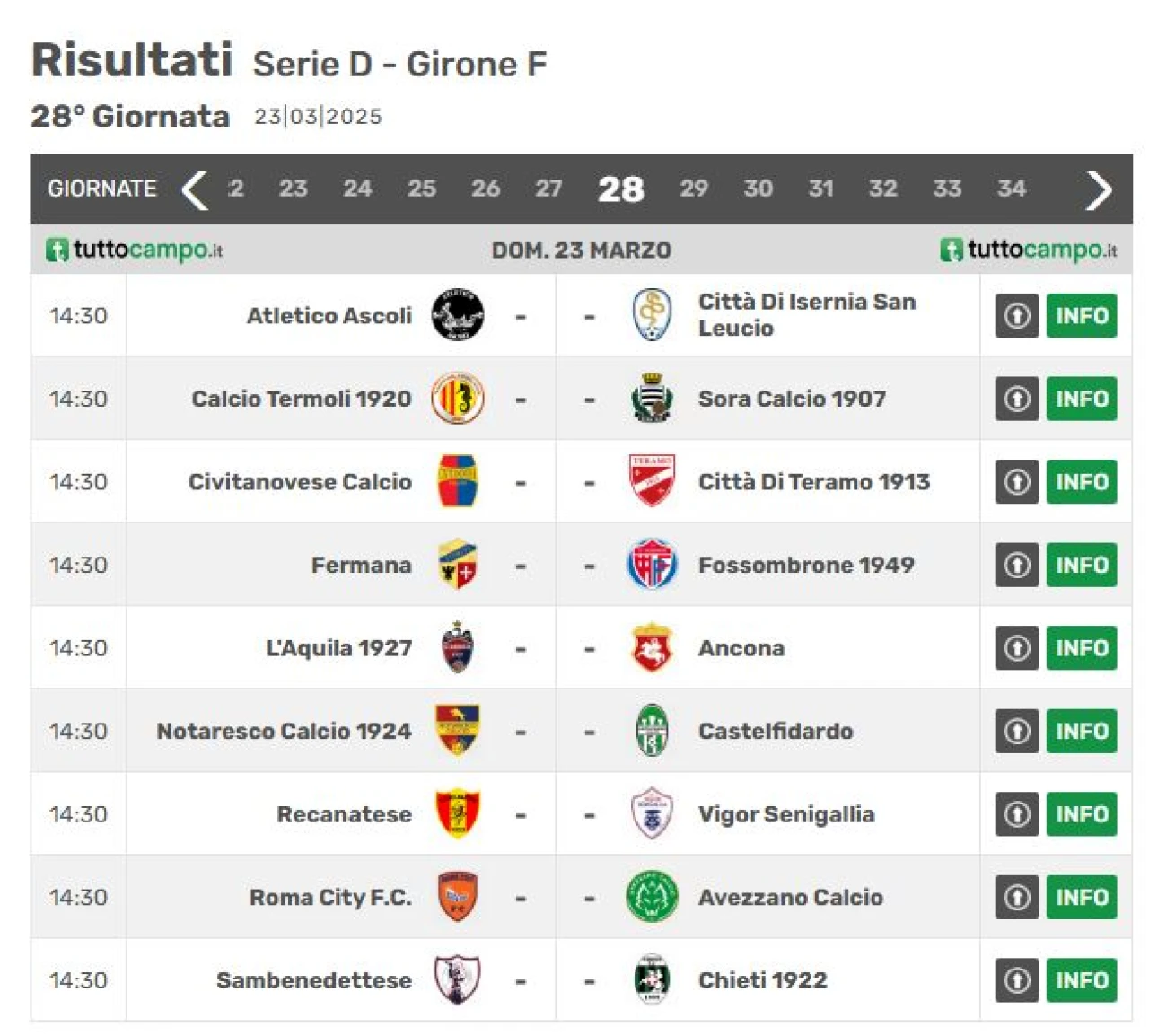The image size is (1149, 1036).
Task: Click the left tuttocampo.it logo
Action: 135,250
